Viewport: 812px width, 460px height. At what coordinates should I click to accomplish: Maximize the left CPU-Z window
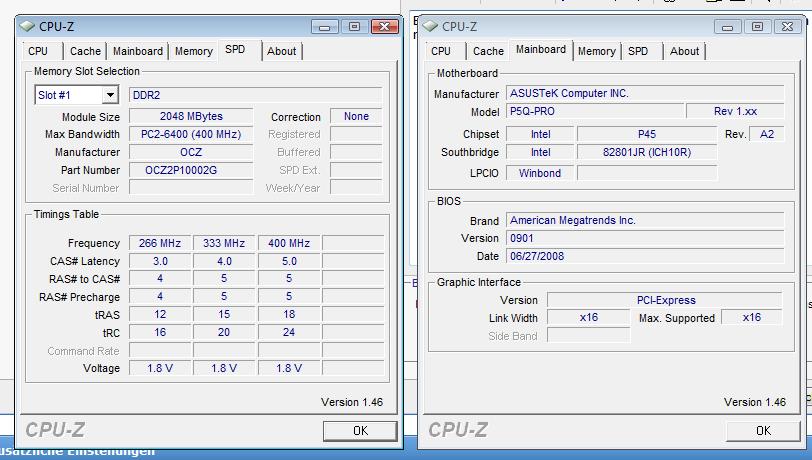[355, 26]
